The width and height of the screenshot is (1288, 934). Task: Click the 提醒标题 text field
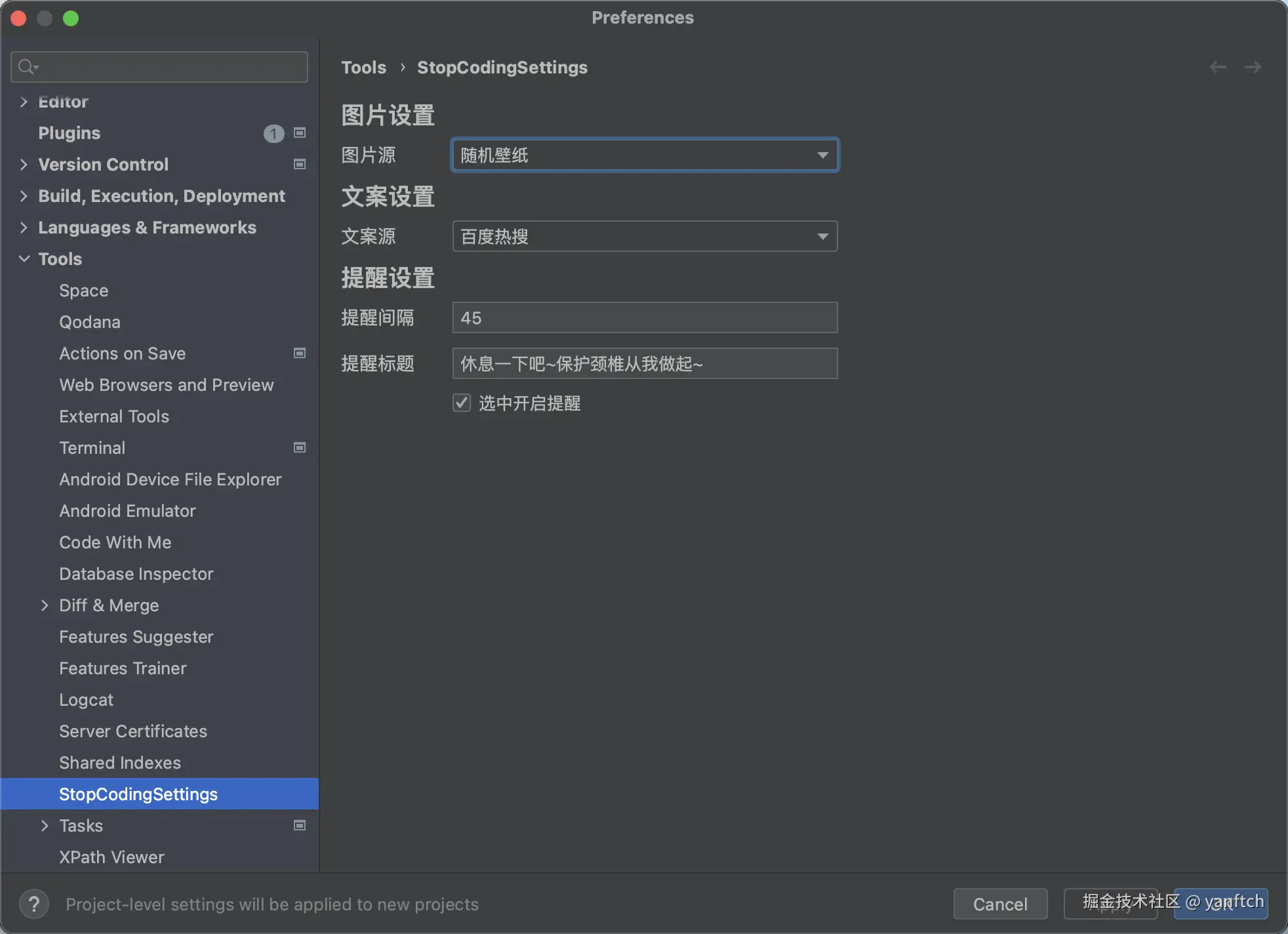tap(645, 364)
